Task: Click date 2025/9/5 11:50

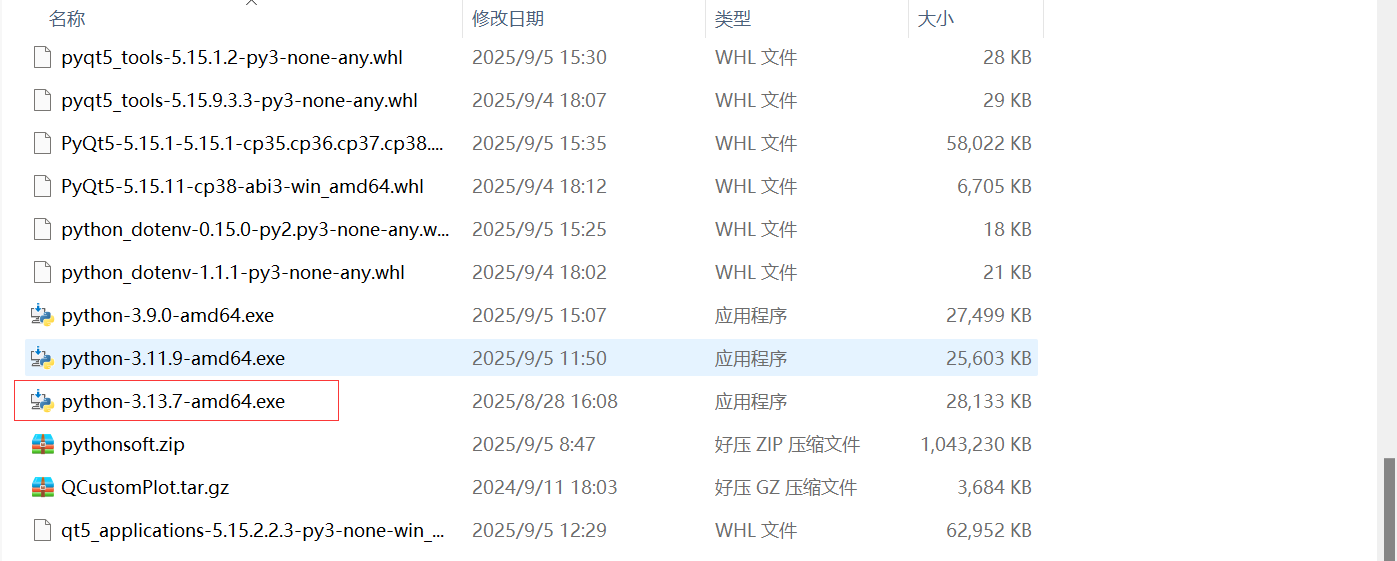Action: point(539,358)
